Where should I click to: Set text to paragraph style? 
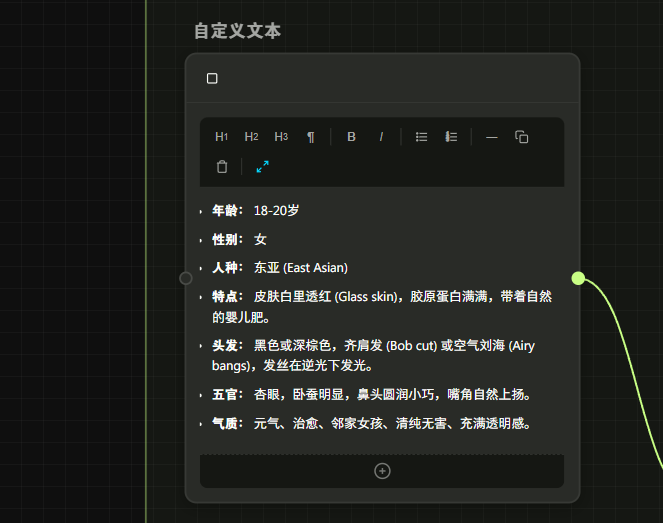pyautogui.click(x=311, y=137)
